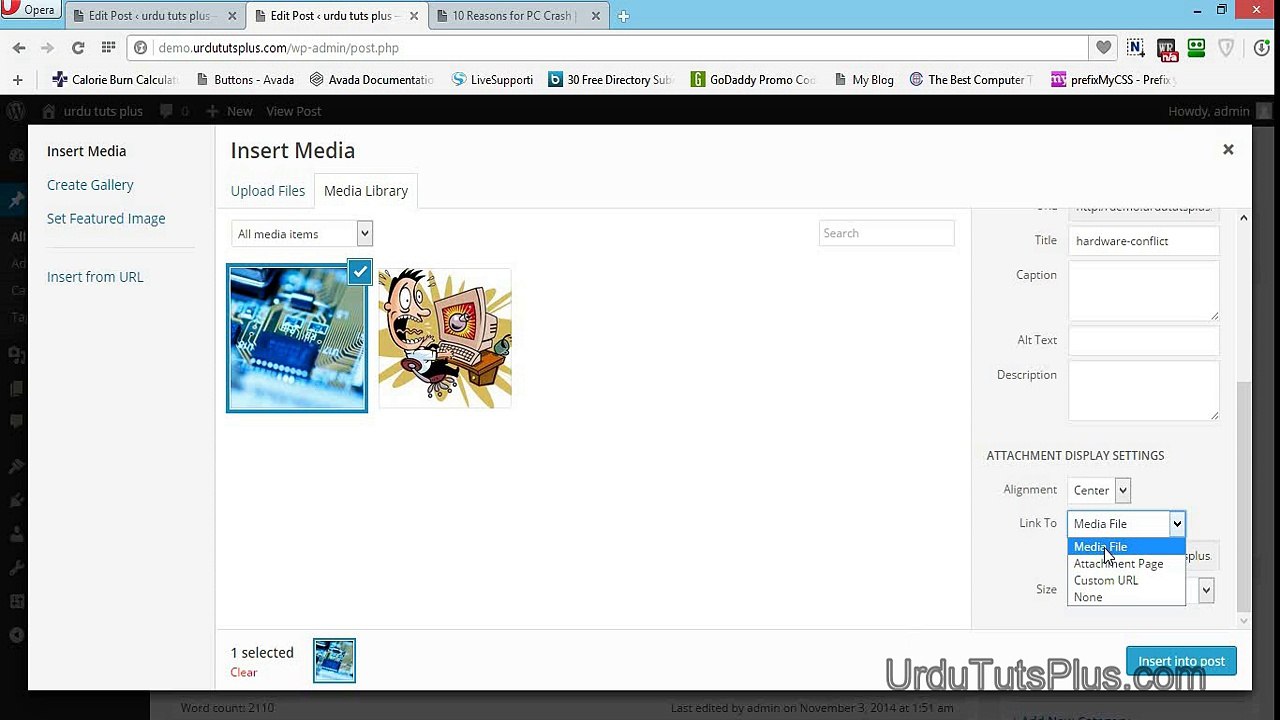Open Buttons - Avada bookmark
Viewport: 1280px width, 720px height.
point(245,79)
